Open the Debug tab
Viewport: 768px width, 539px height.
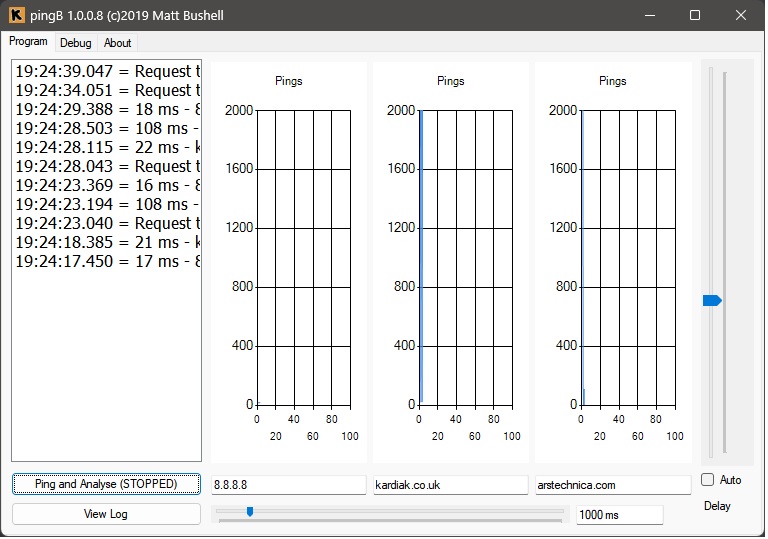75,43
